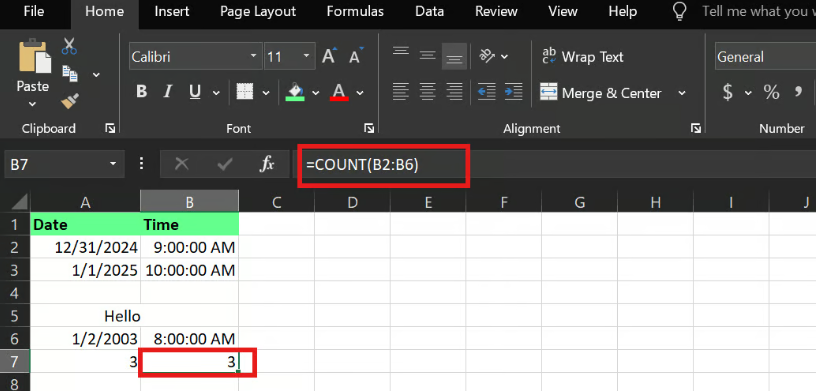The height and width of the screenshot is (391, 816).
Task: Click the Orientation text angle icon
Action: [x=487, y=56]
